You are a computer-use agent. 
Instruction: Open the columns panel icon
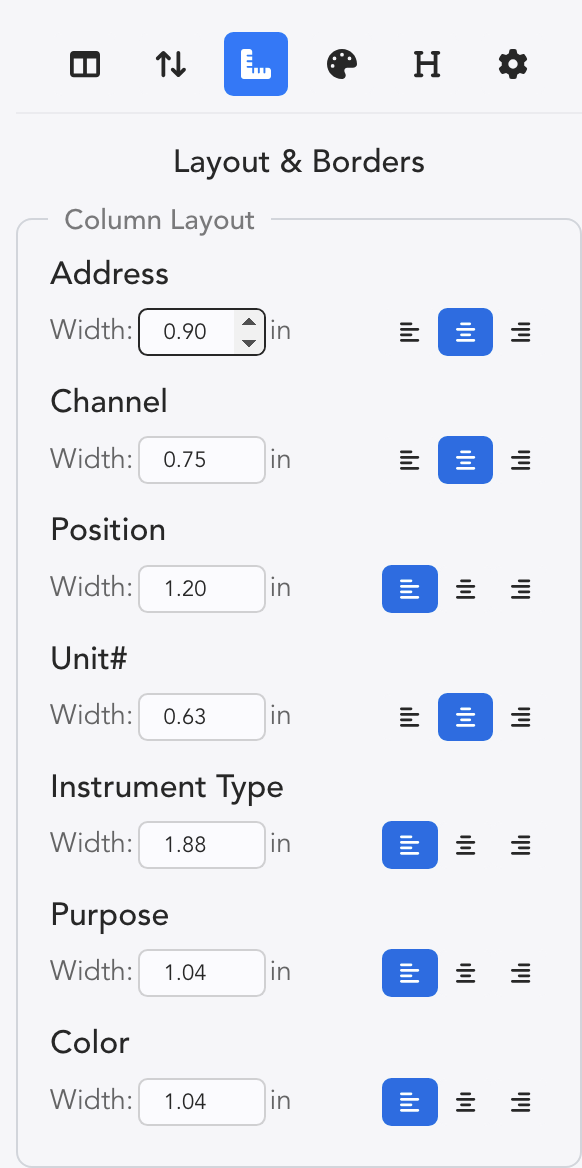(85, 64)
